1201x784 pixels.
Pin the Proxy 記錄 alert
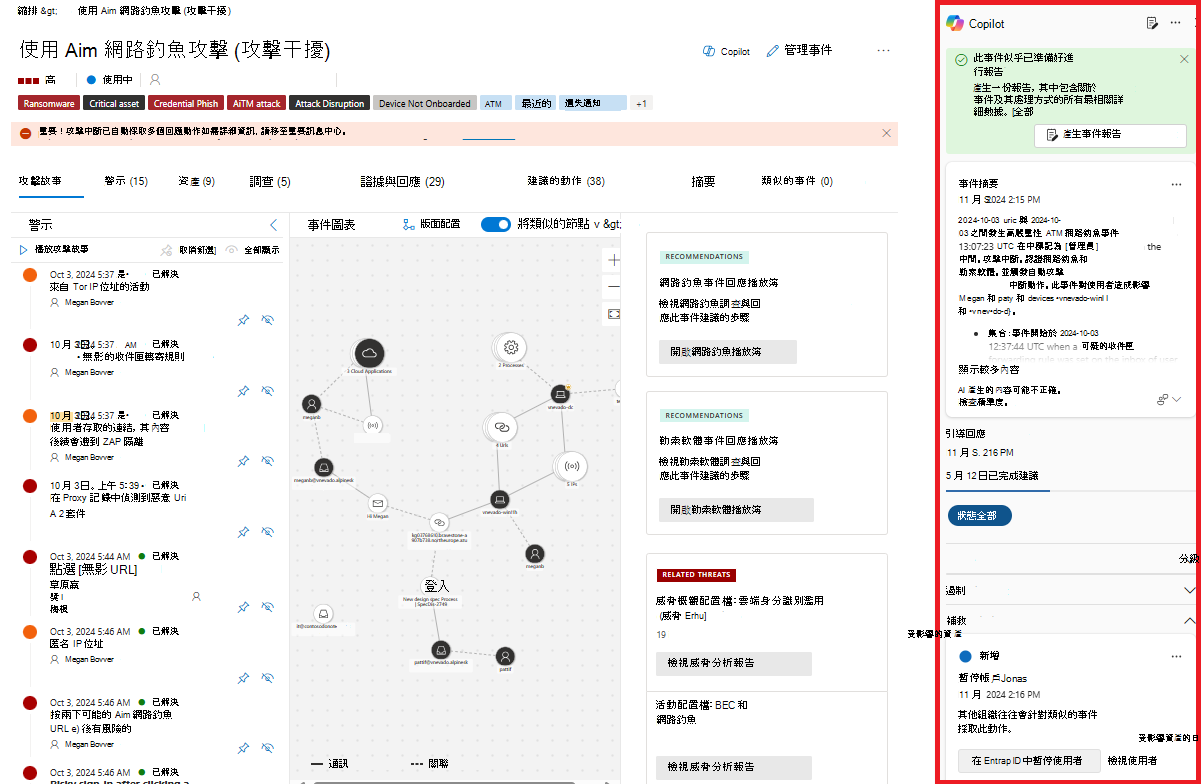pos(243,533)
